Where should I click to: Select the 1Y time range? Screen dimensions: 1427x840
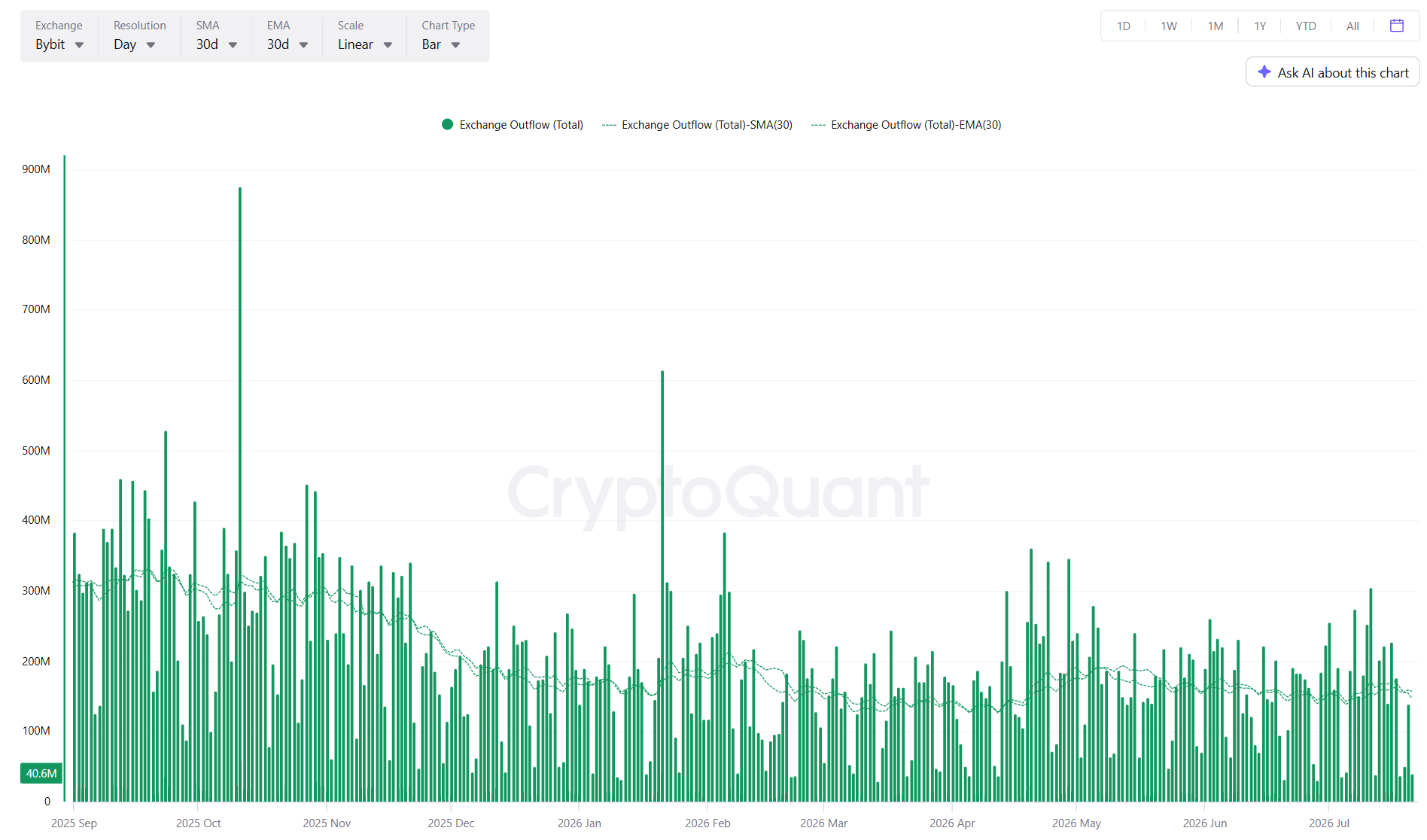[1260, 26]
